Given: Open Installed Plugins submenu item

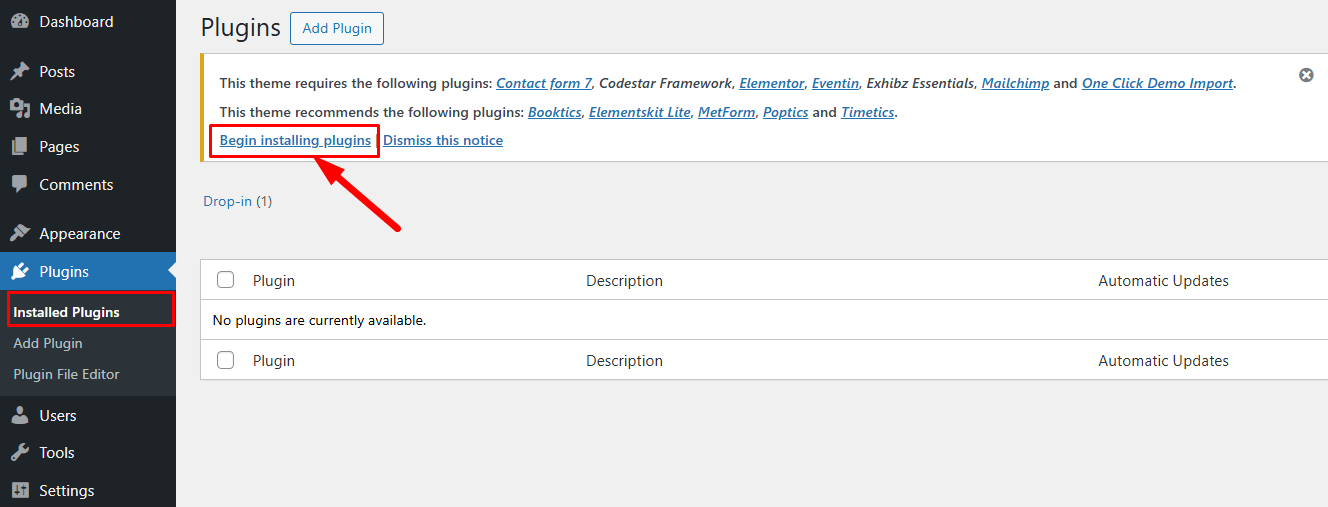Looking at the screenshot, I should point(66,312).
